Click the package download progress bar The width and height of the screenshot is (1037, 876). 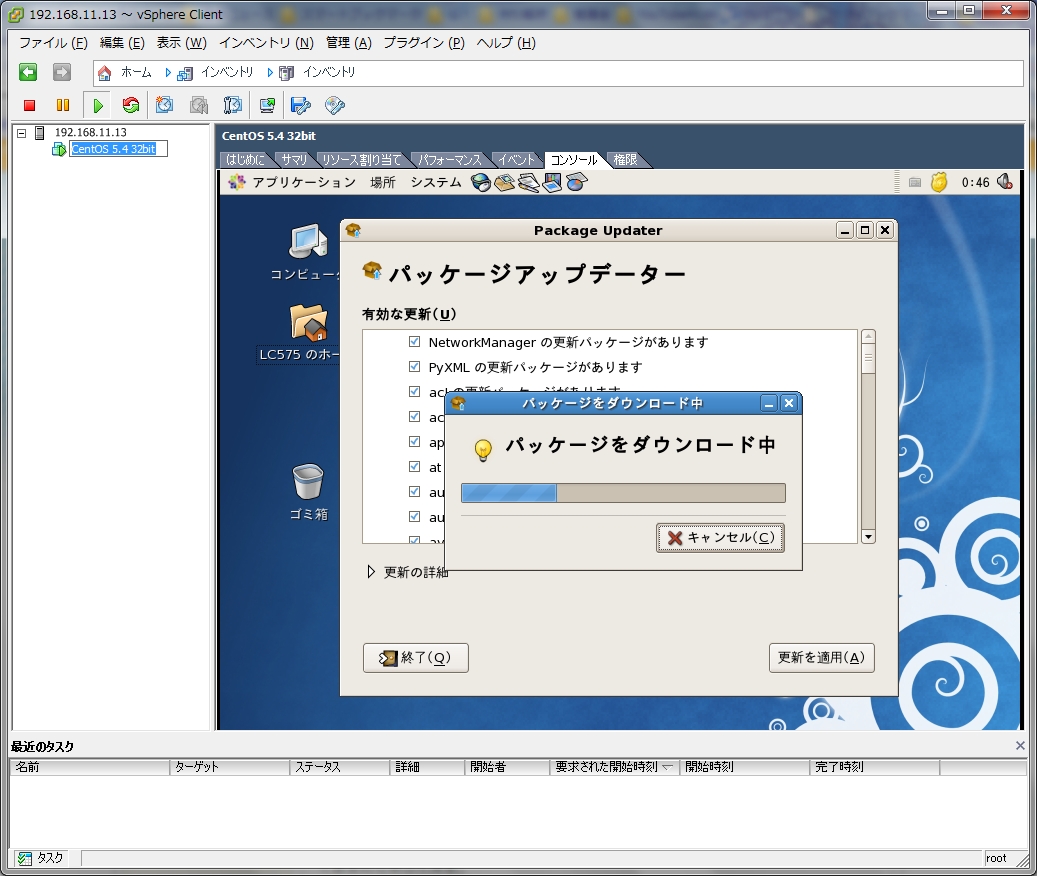623,493
